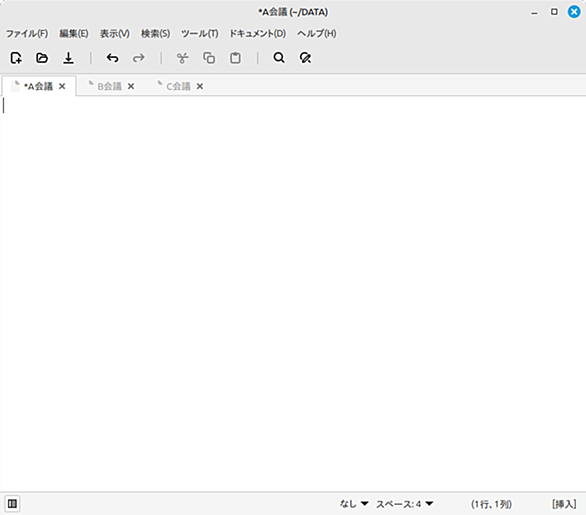Switch to the B会議 tab

click(x=110, y=86)
